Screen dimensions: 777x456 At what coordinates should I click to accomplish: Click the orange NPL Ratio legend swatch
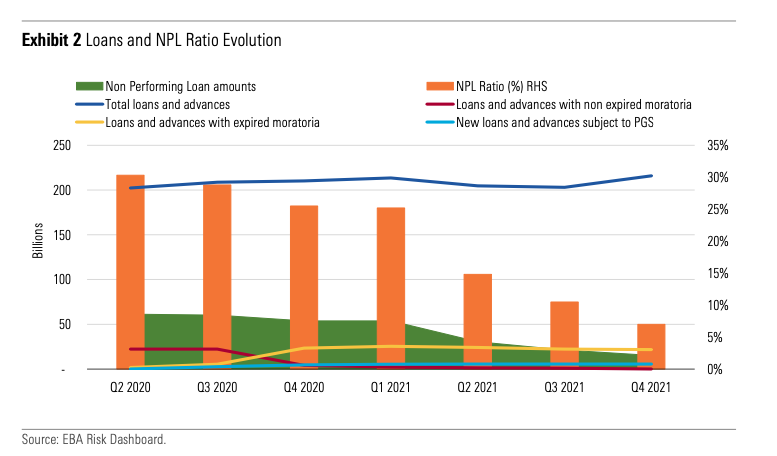coord(437,87)
